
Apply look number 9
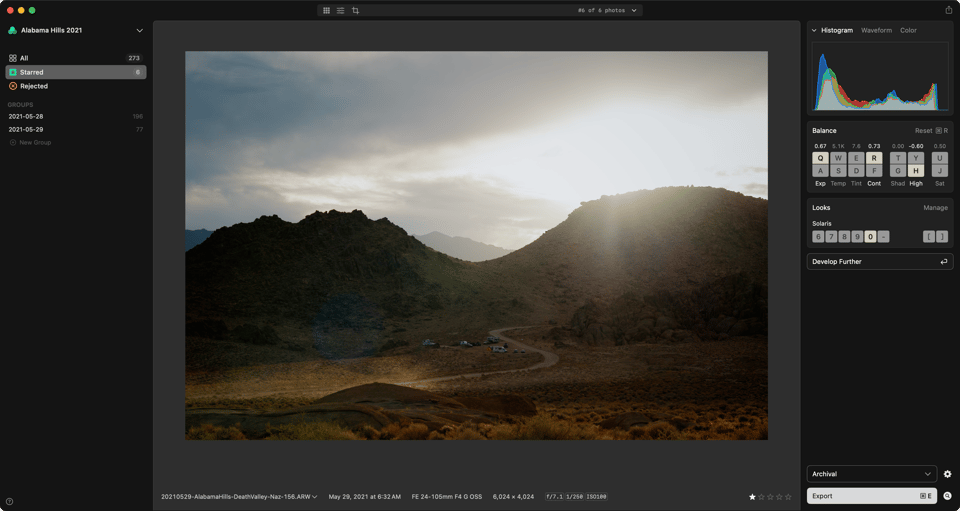tap(857, 237)
